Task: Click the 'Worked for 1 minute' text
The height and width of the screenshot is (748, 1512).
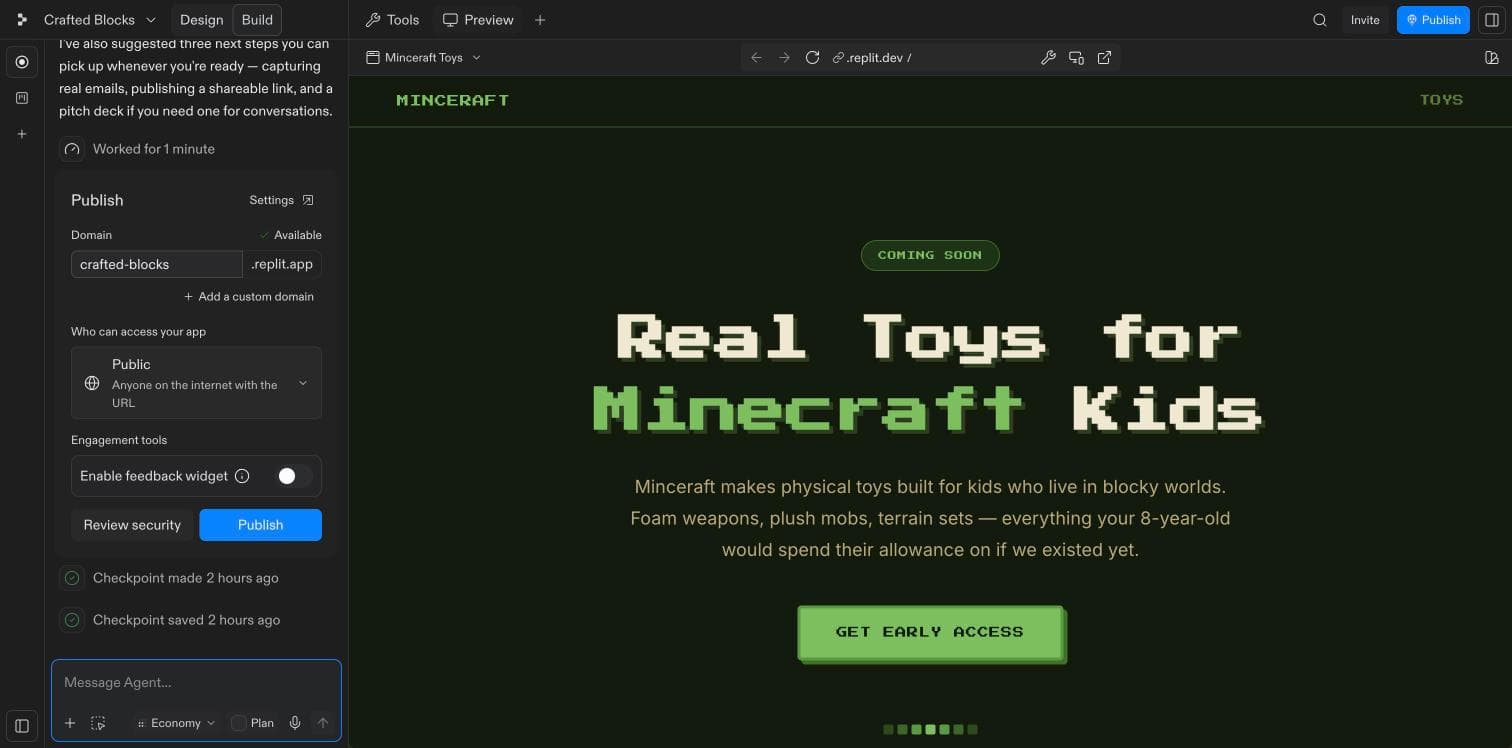Action: (154, 149)
